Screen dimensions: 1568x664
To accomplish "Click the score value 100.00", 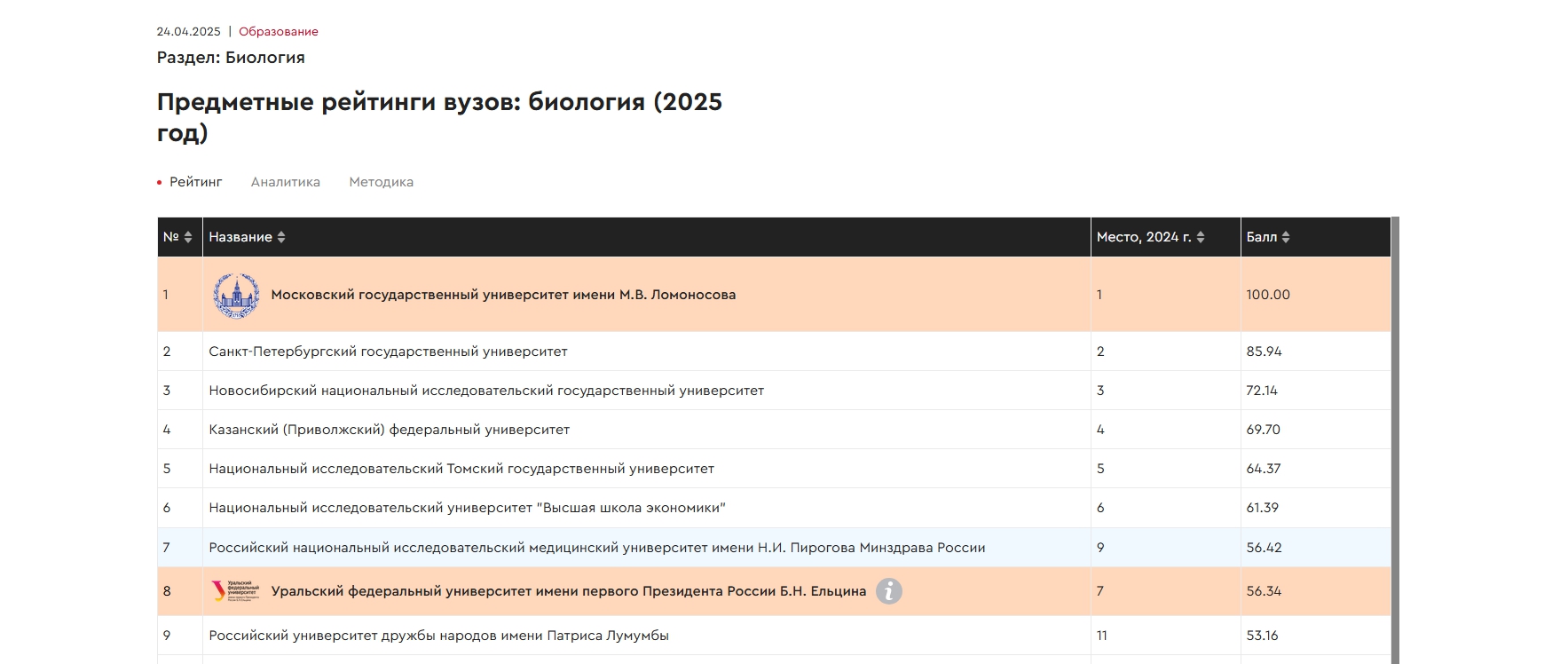I will point(1268,295).
